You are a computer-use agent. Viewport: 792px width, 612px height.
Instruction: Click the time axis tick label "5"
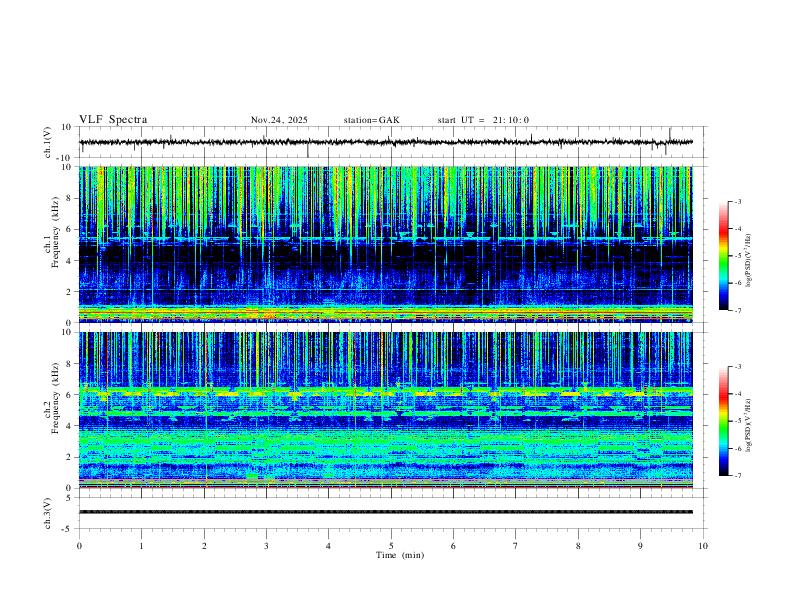coord(391,546)
